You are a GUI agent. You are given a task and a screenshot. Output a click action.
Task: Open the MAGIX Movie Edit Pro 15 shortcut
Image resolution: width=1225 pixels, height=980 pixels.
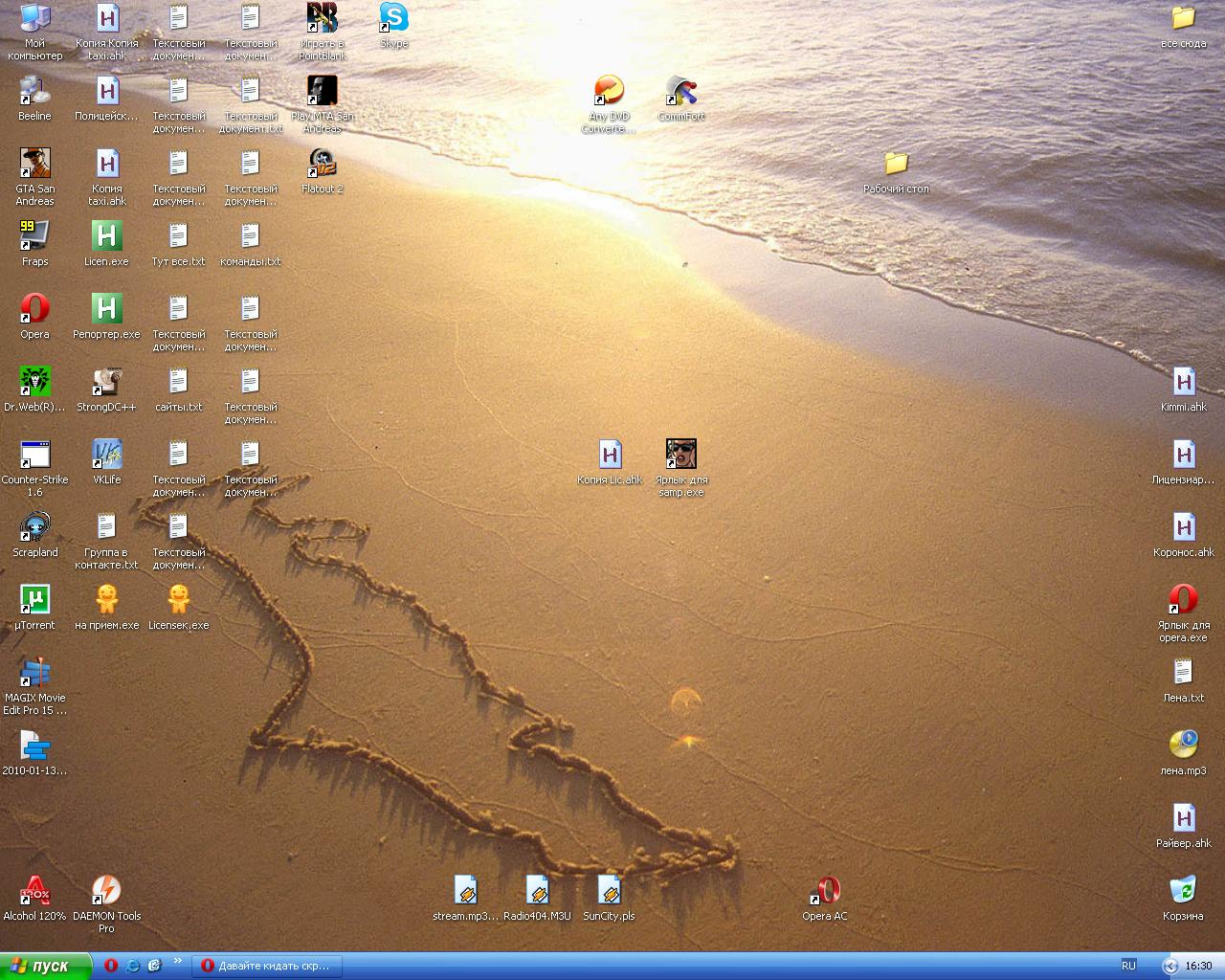click(x=34, y=686)
